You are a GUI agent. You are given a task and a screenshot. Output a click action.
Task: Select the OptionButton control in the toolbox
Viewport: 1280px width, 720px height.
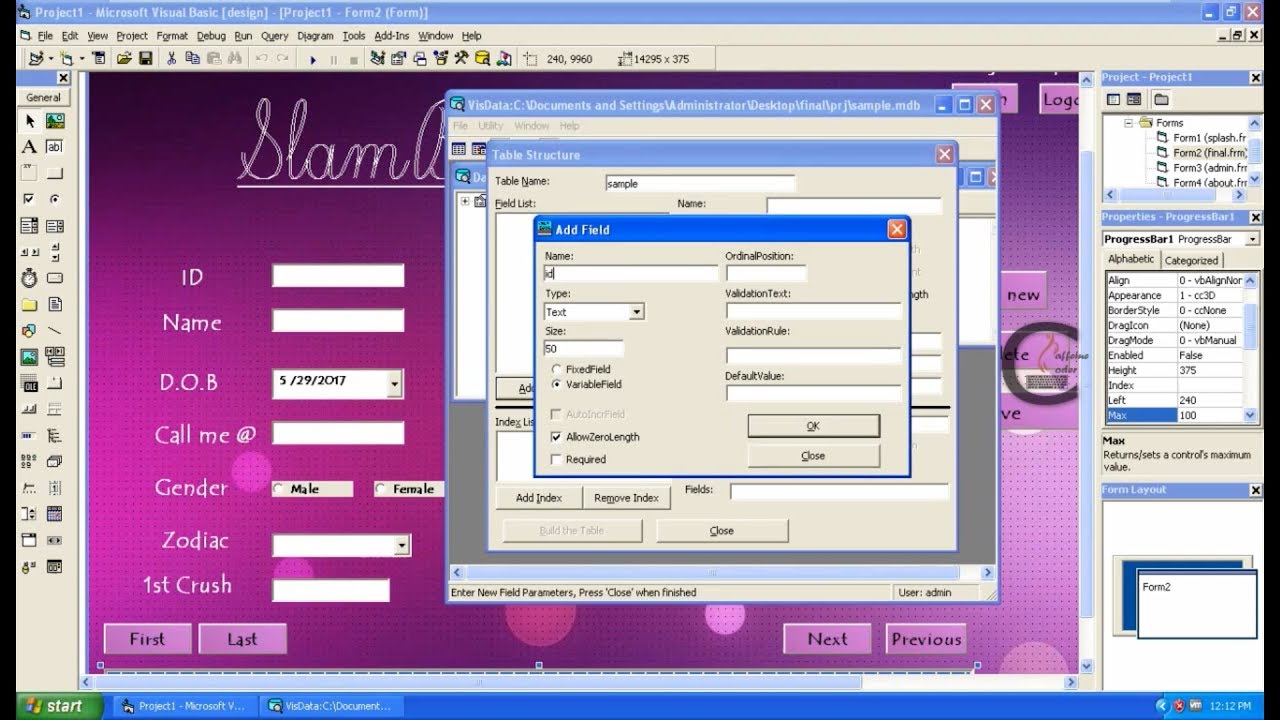pyautogui.click(x=54, y=199)
